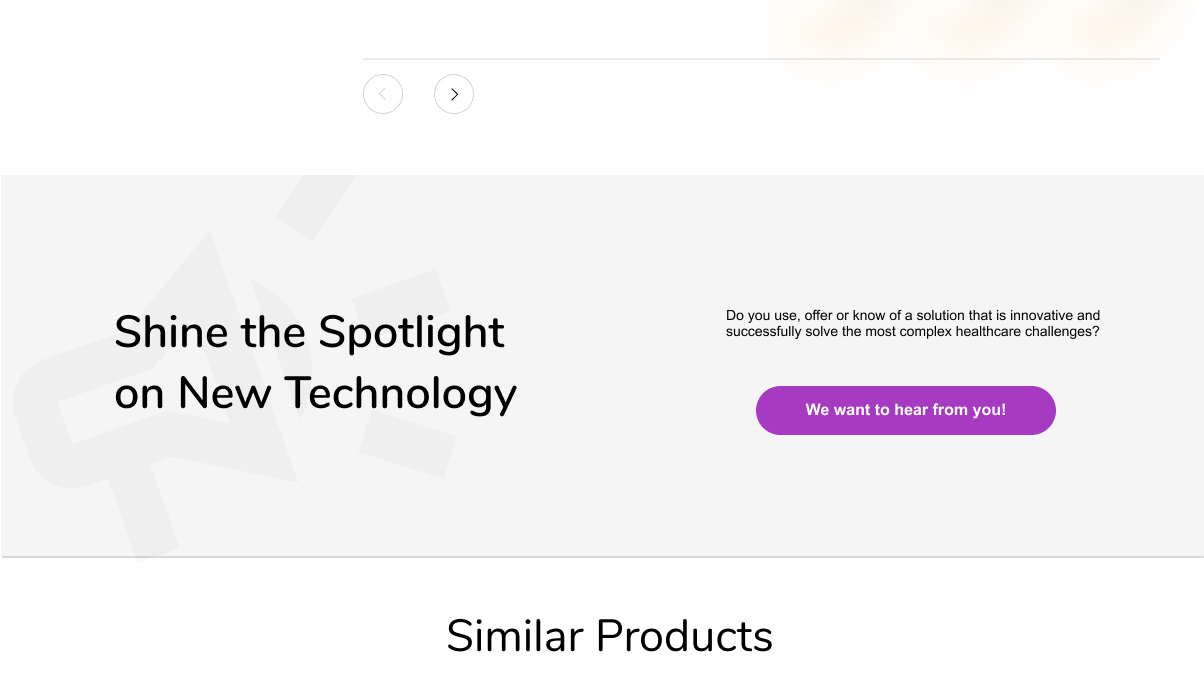Screen dimensions: 1204x677
Task: Click the word "Spotlight" in the heading
Action: point(411,332)
